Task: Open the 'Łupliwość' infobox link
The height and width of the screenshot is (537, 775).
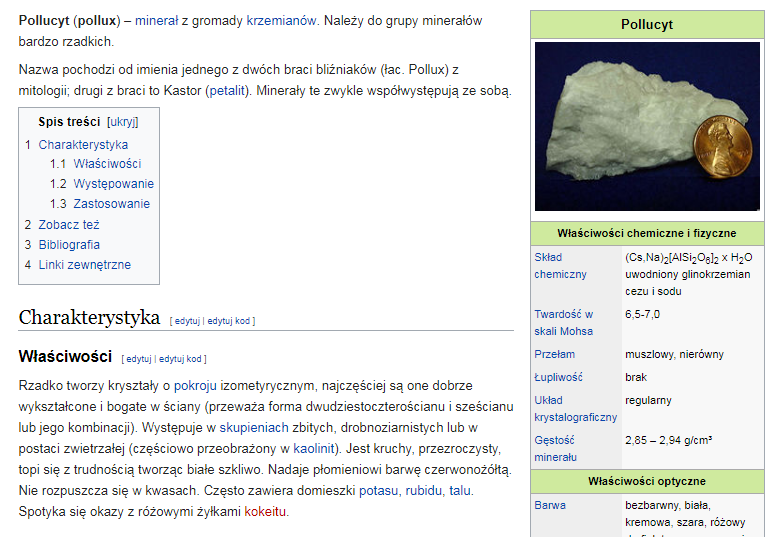Action: 559,377
